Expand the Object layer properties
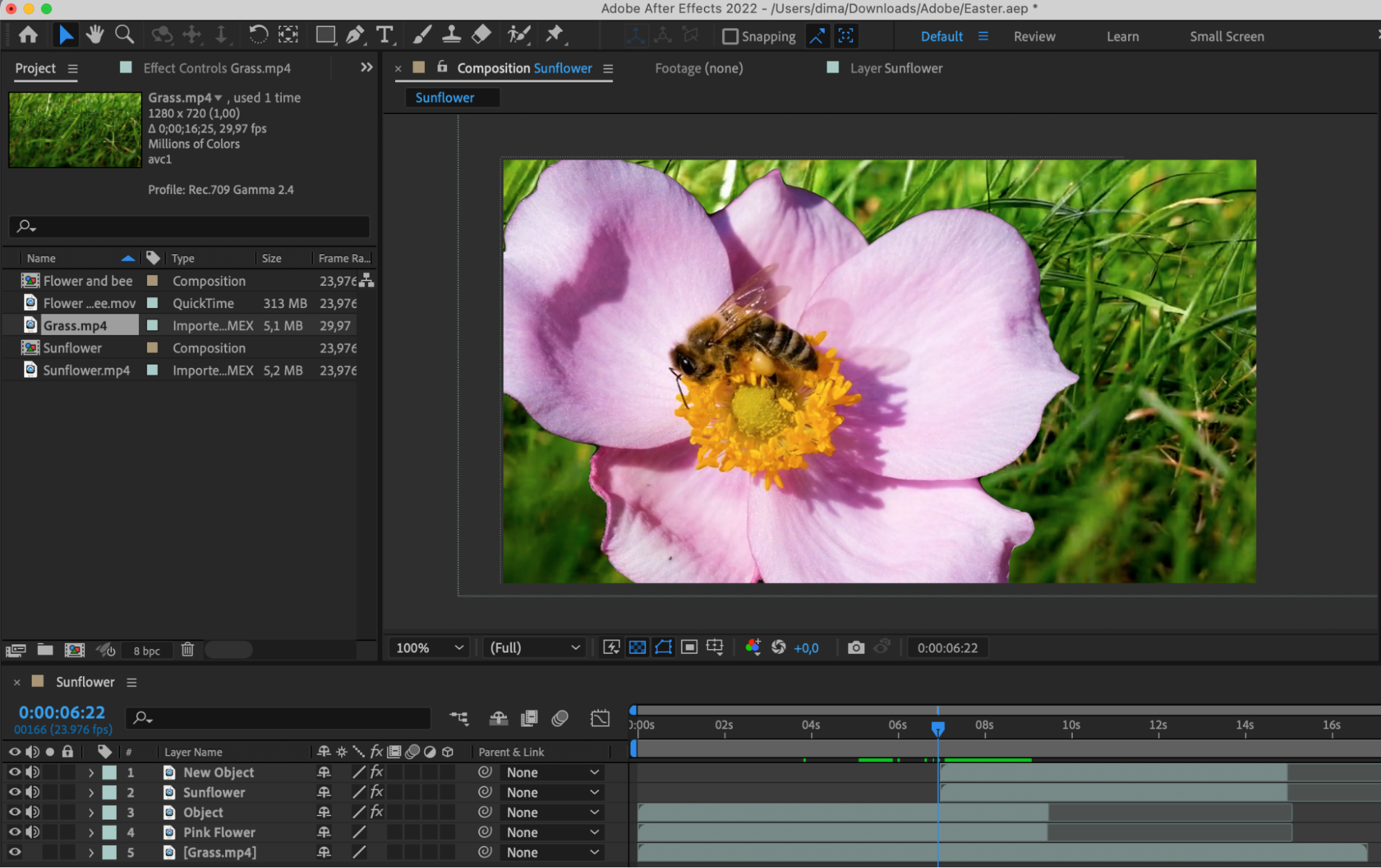This screenshot has width=1381, height=868. [91, 813]
